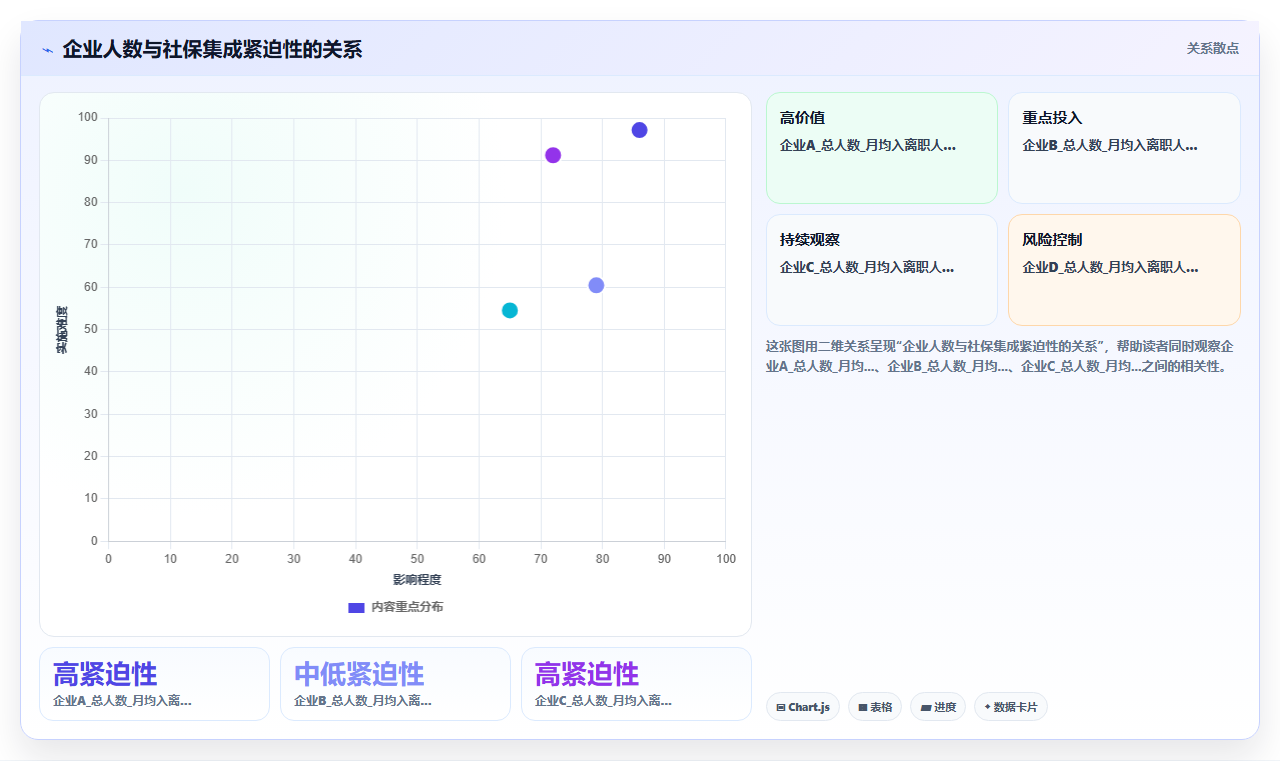Select the dark blue scatter point near 97
The image size is (1280, 761).
[639, 130]
